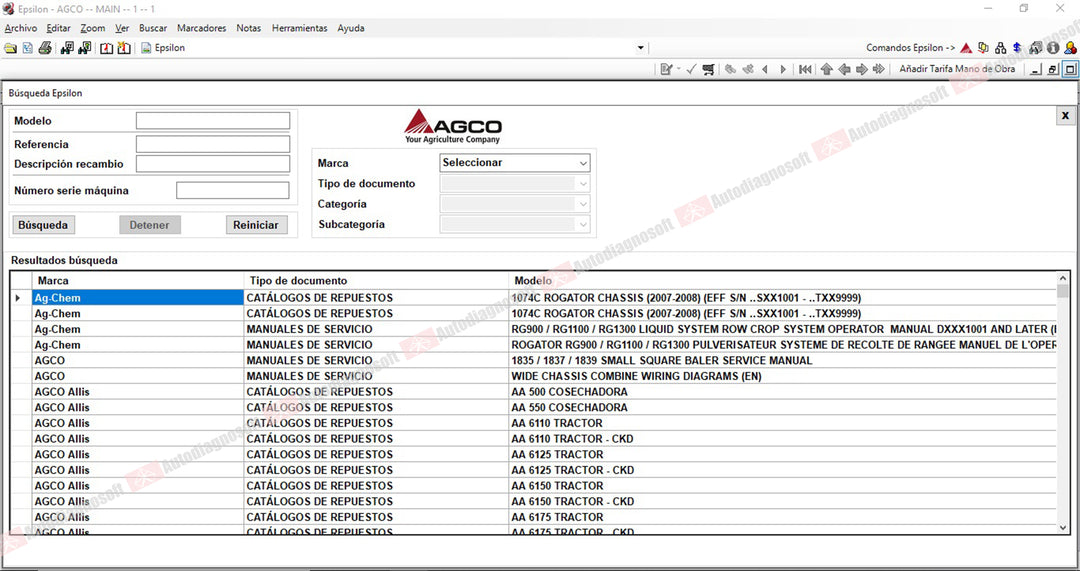Open the Notas menu
The height and width of the screenshot is (571, 1080).
pyautogui.click(x=249, y=28)
